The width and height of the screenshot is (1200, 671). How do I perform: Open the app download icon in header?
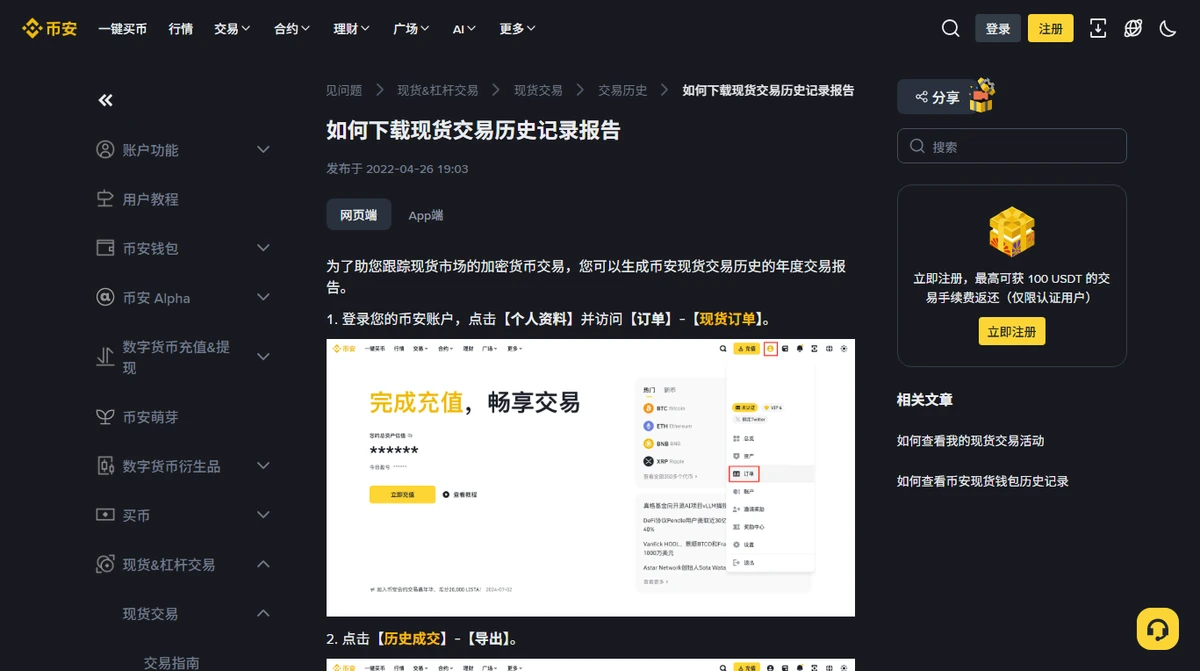coord(1098,28)
